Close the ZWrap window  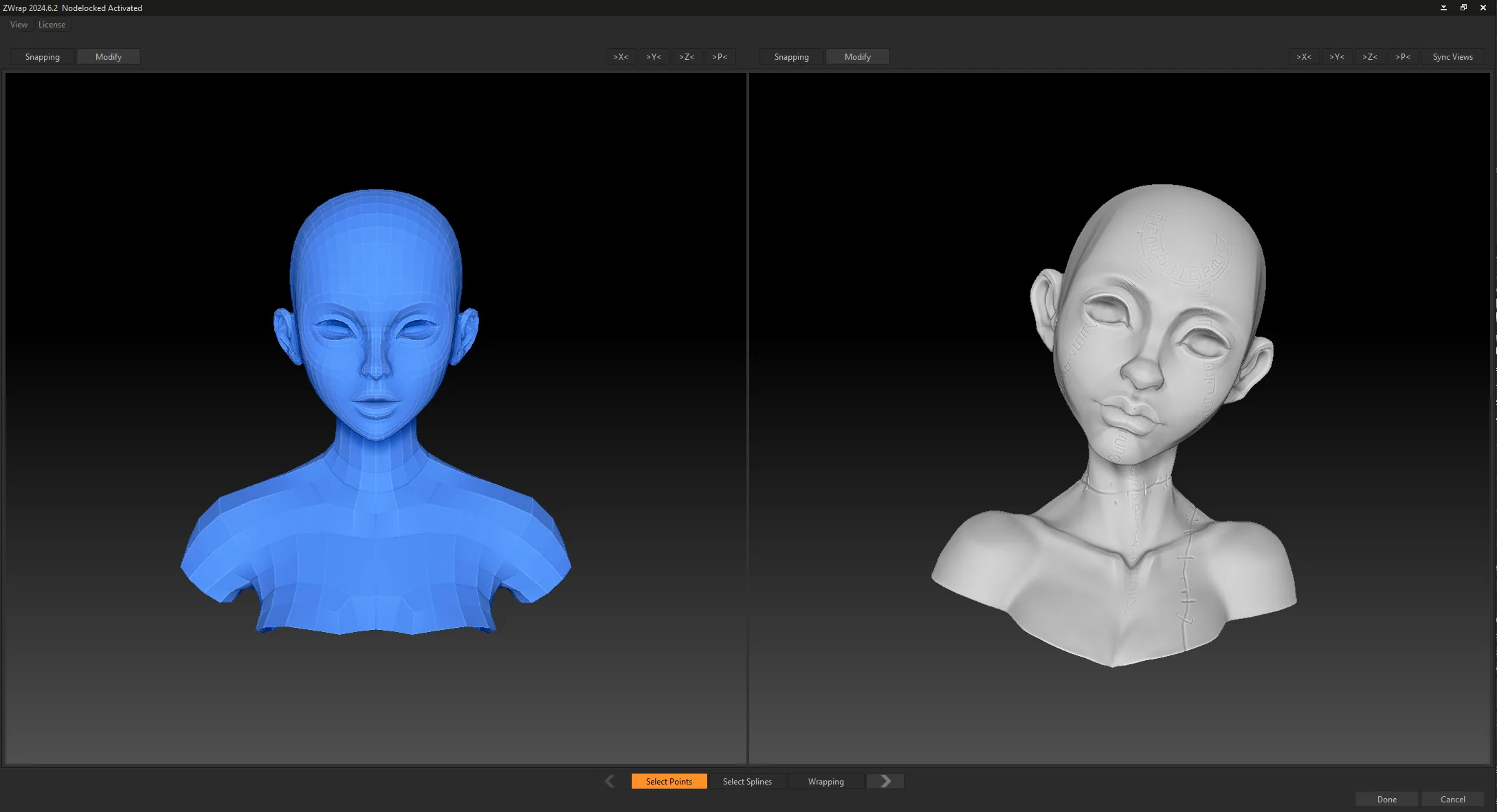1483,8
